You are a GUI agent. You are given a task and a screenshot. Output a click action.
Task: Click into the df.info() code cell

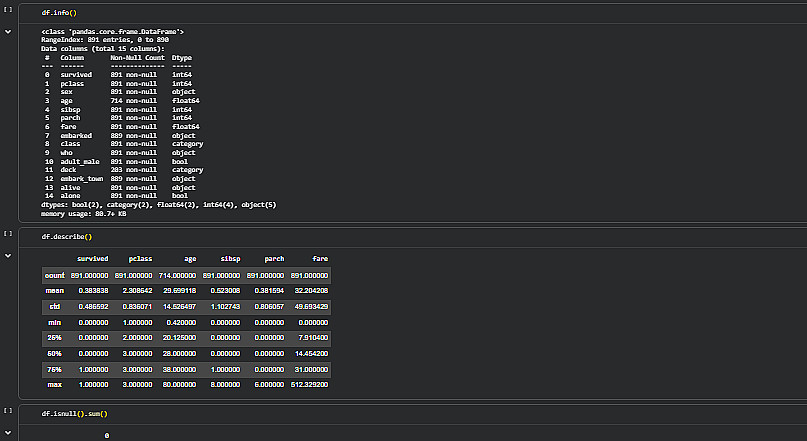[413, 13]
